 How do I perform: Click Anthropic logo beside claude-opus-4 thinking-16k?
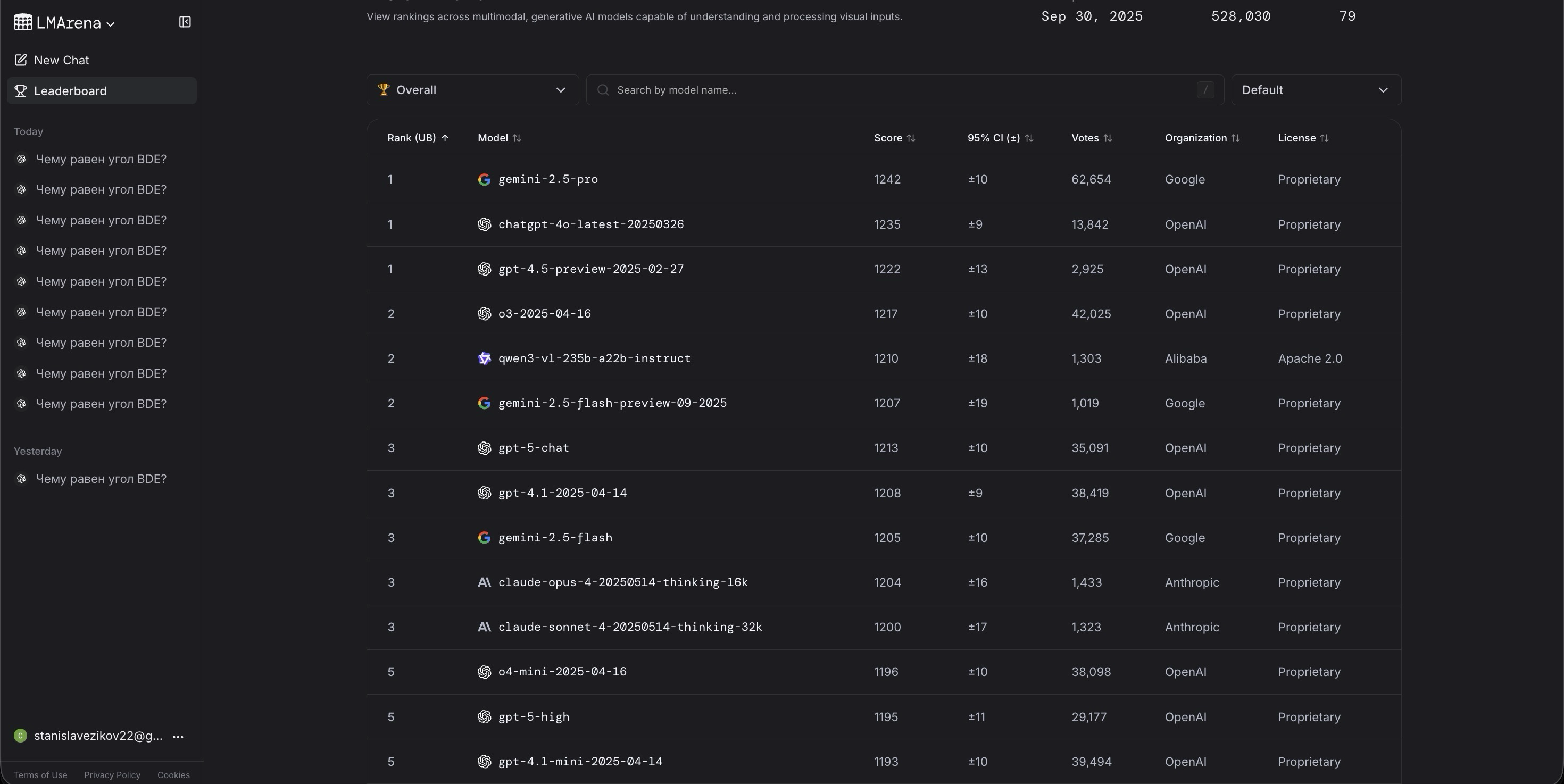click(x=484, y=582)
